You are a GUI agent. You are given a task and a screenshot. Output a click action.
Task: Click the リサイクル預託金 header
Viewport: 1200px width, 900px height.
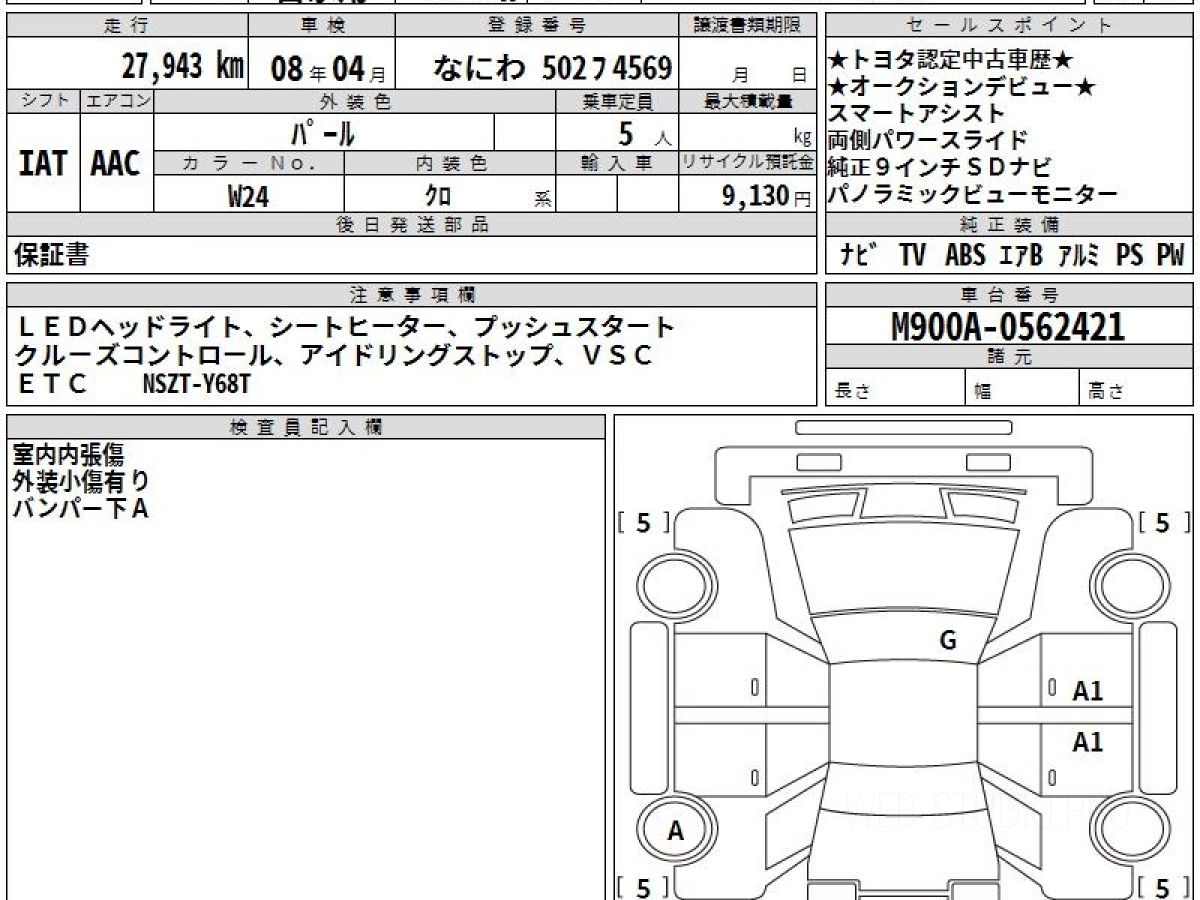click(748, 163)
